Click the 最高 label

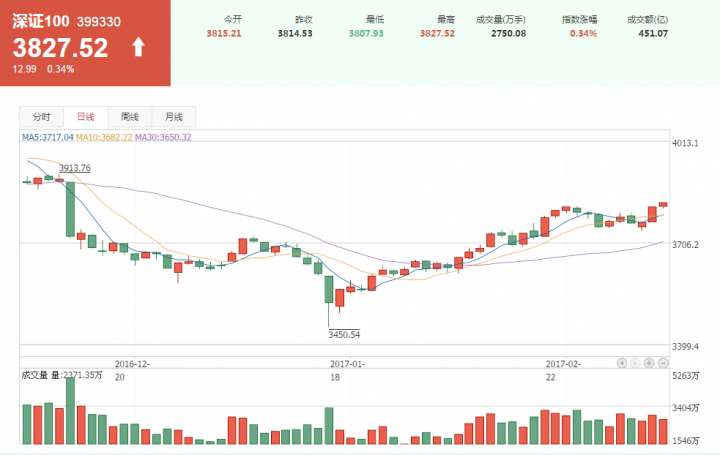pos(446,19)
